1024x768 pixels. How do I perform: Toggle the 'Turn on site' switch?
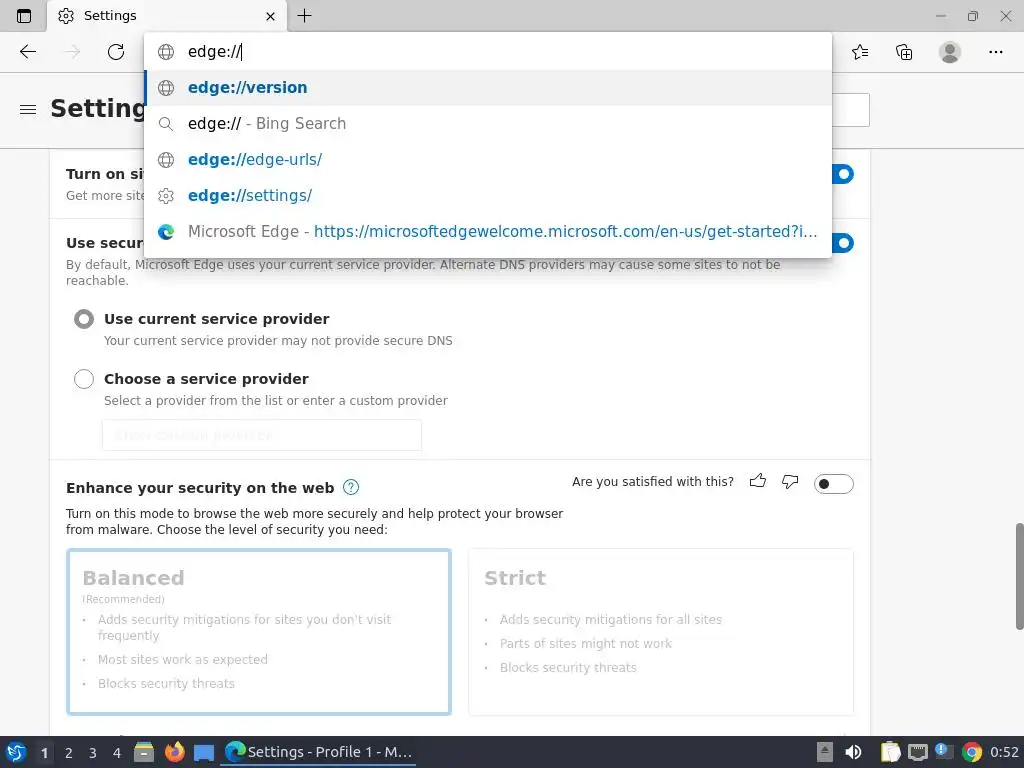point(843,174)
